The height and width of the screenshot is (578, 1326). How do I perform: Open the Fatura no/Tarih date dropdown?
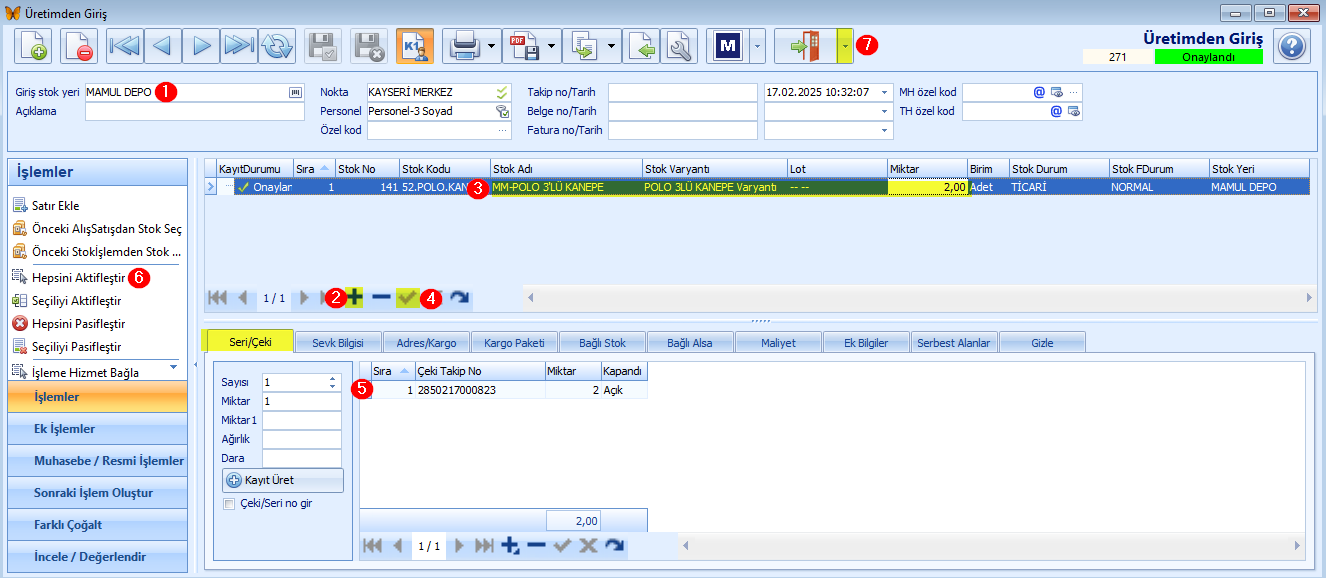pos(884,130)
